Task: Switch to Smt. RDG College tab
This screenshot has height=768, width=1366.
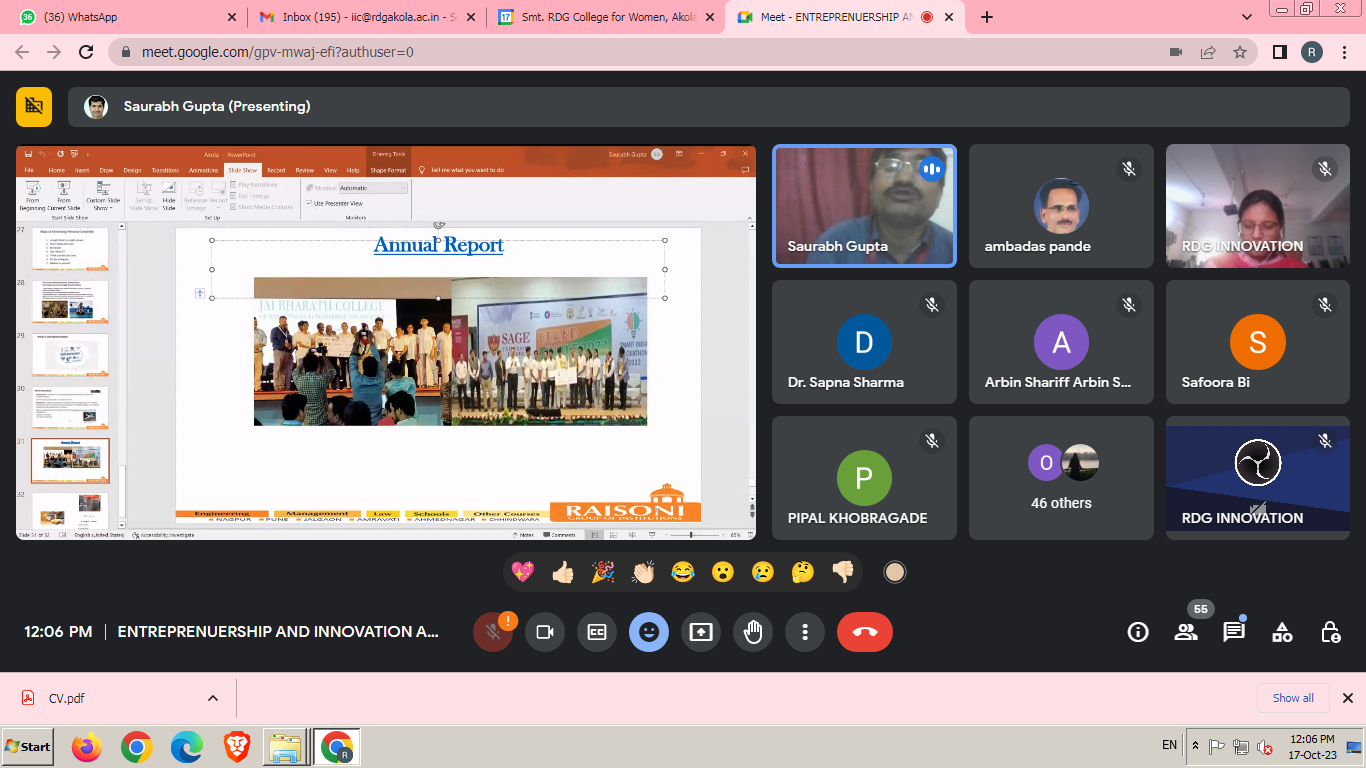Action: point(606,17)
